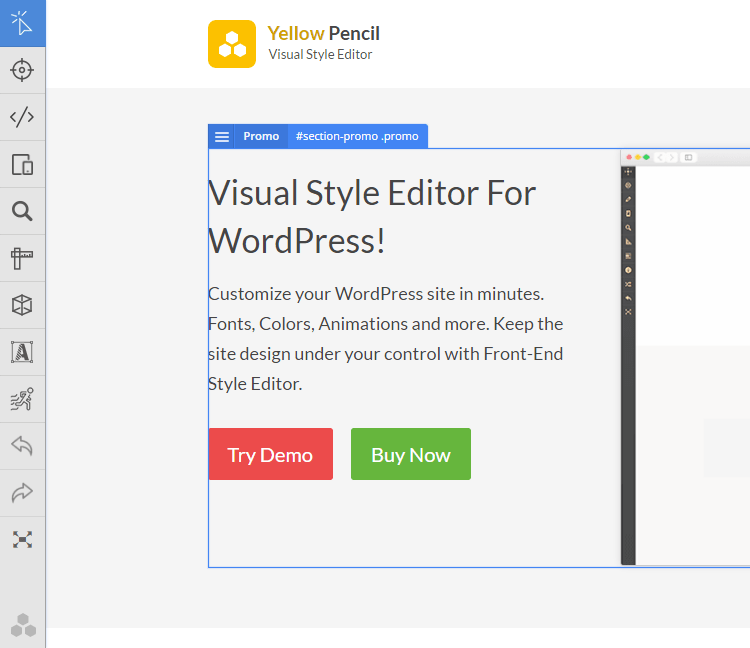This screenshot has width=750, height=648.
Task: Click 'Visual Style Editor' subtitle text
Action: coord(320,55)
